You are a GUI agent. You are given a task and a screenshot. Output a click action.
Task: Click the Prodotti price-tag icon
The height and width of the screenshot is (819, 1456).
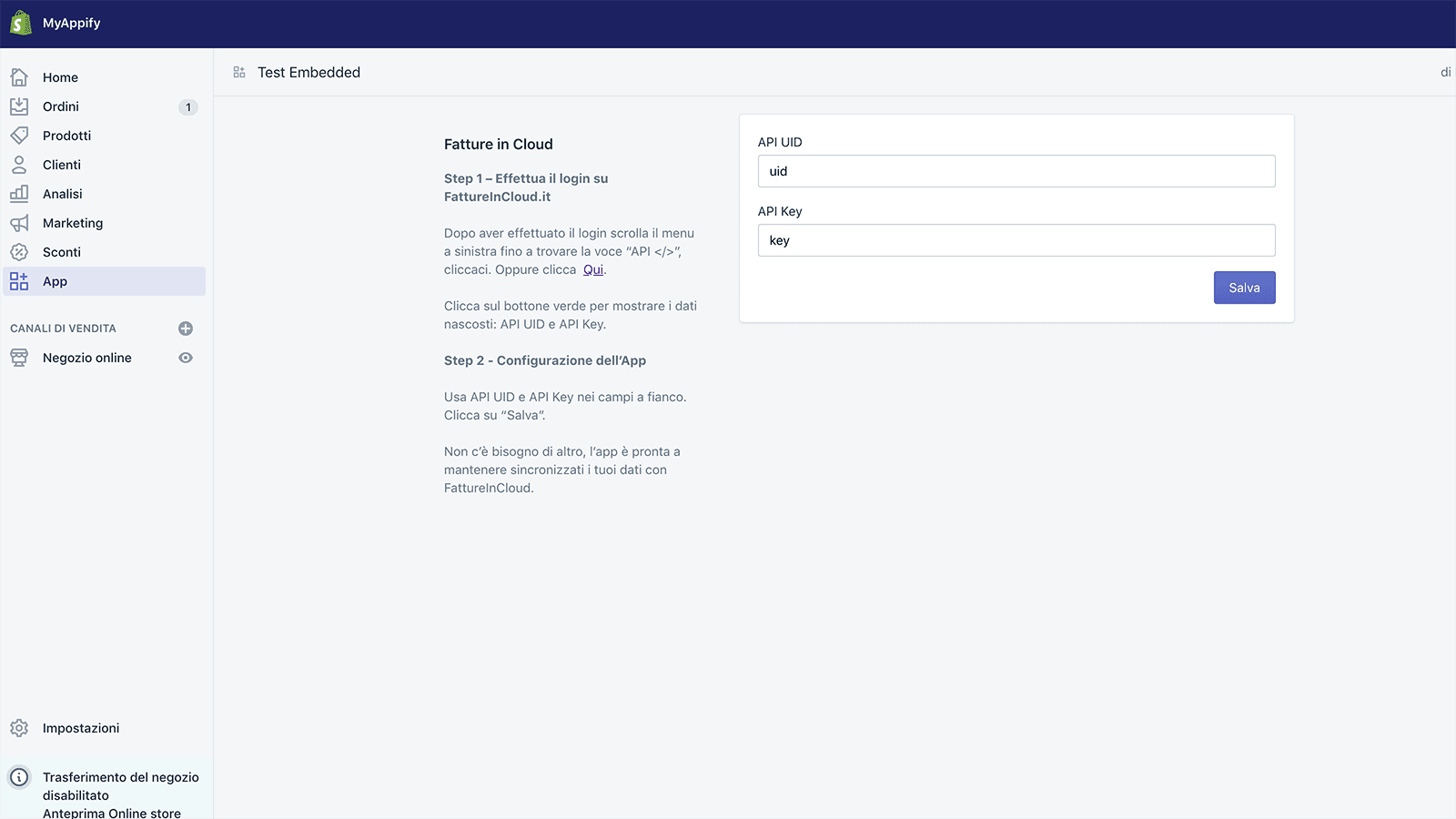coord(19,135)
